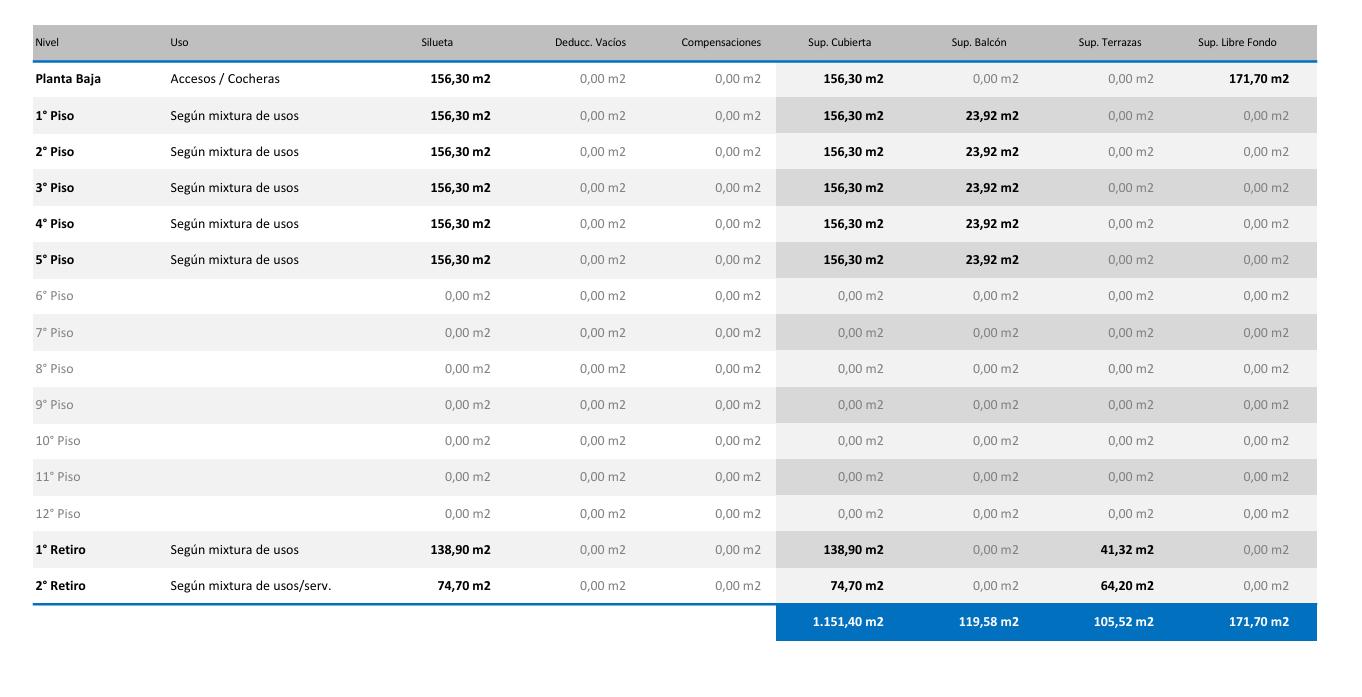Image resolution: width=1362 pixels, height=697 pixels.
Task: Click the Nivel column header
Action: pos(47,43)
